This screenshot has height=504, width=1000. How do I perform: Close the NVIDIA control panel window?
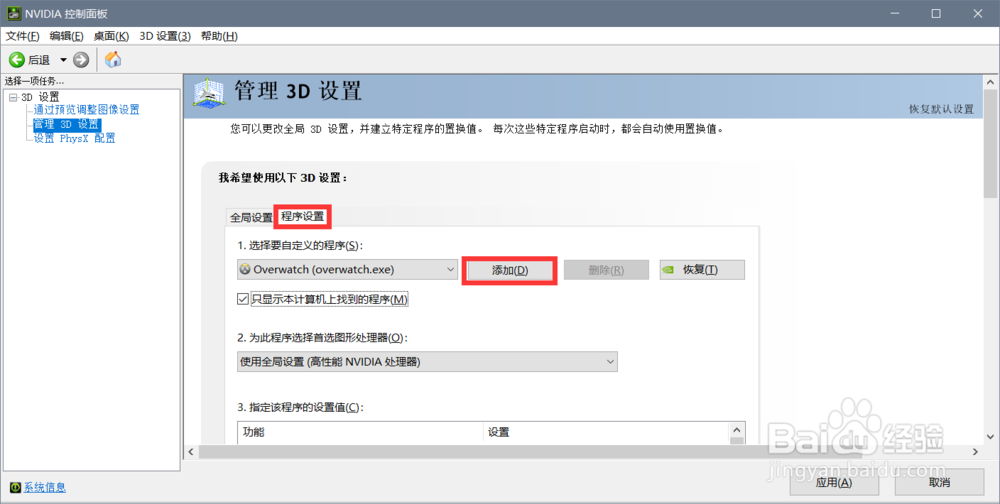pos(978,13)
